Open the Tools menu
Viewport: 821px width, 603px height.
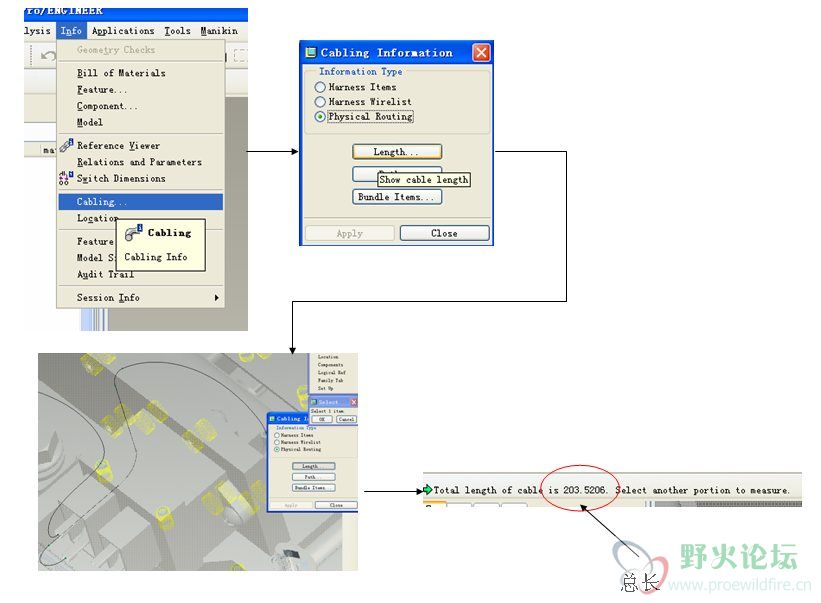(177, 31)
